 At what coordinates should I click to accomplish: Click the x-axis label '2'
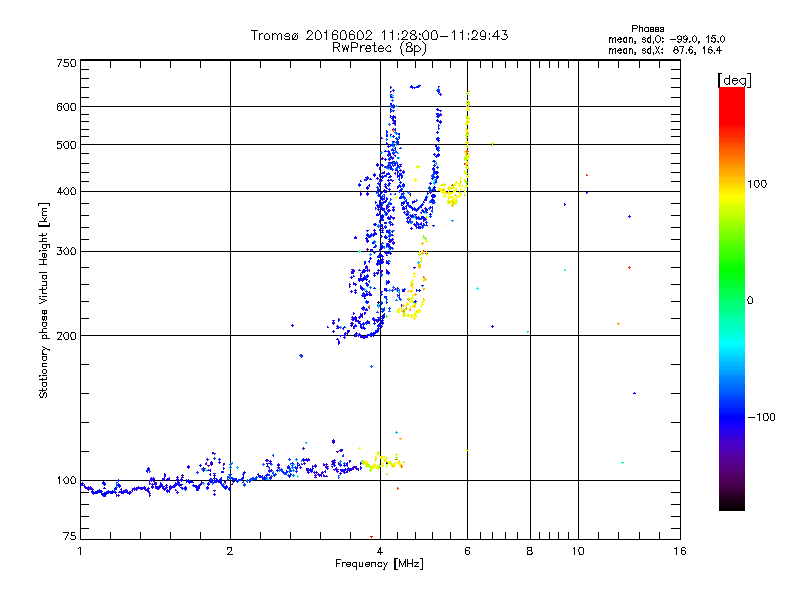click(230, 551)
